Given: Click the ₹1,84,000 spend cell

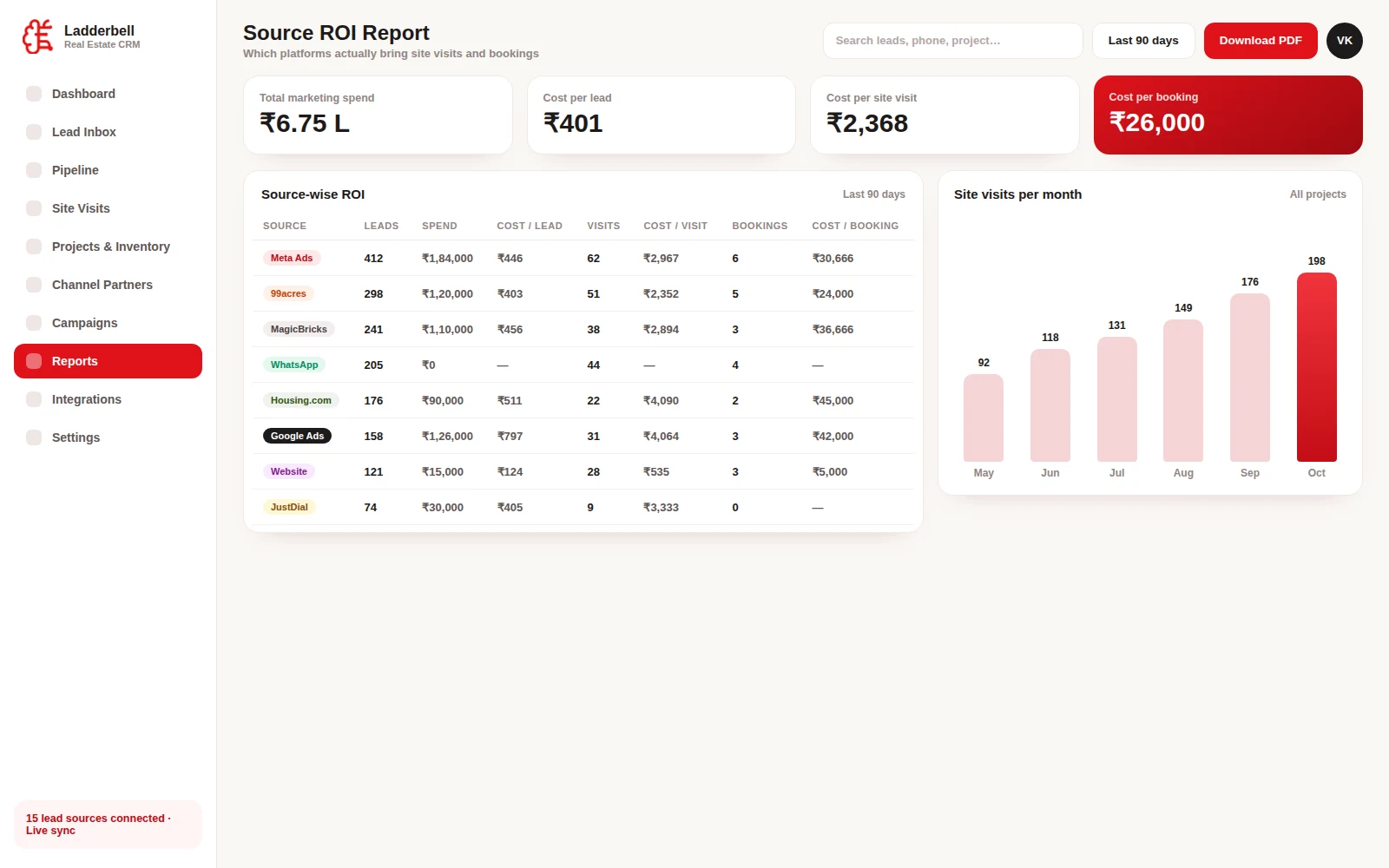Looking at the screenshot, I should click(x=447, y=258).
